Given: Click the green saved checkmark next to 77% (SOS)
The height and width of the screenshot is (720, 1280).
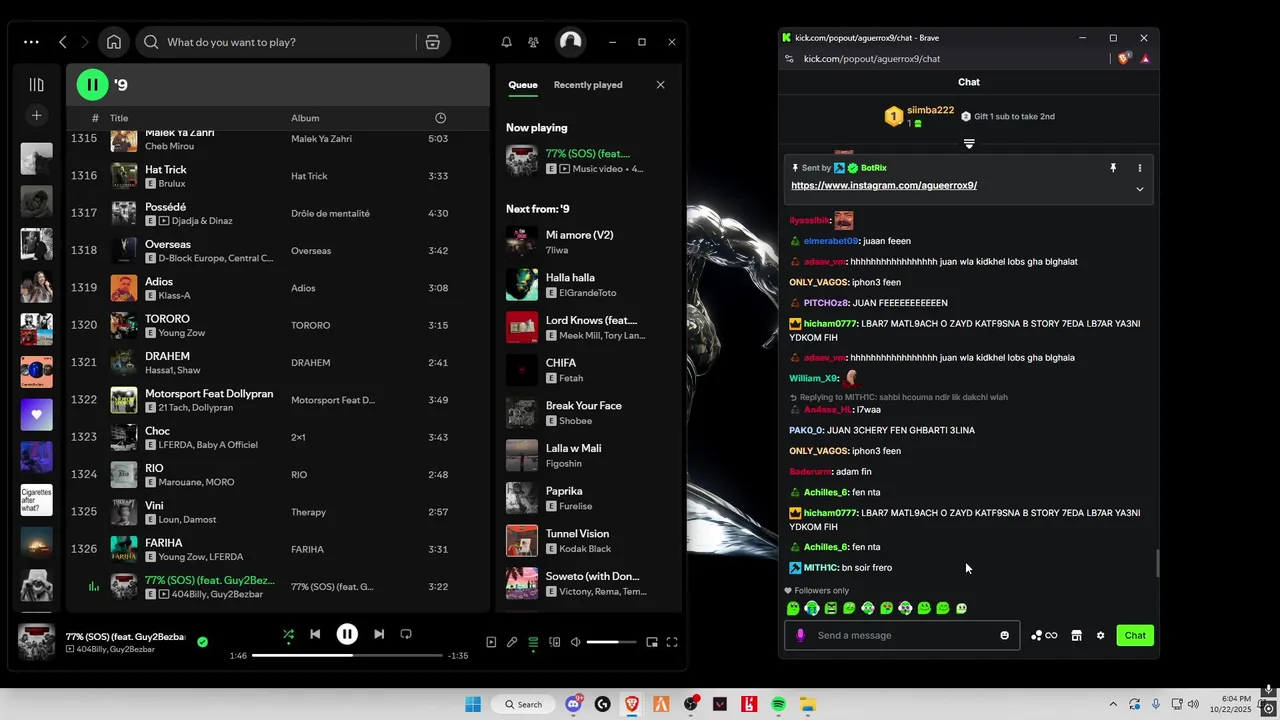Looking at the screenshot, I should click(x=203, y=642).
